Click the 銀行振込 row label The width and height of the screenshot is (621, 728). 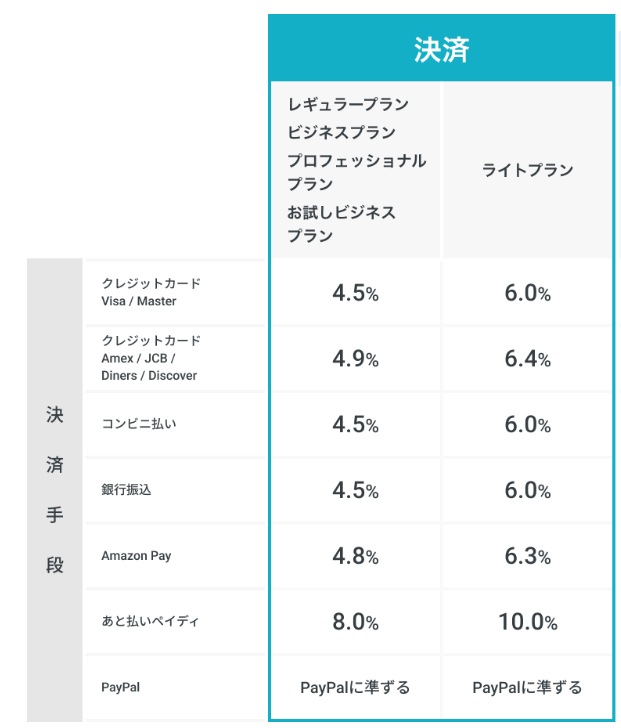pyautogui.click(x=127, y=490)
